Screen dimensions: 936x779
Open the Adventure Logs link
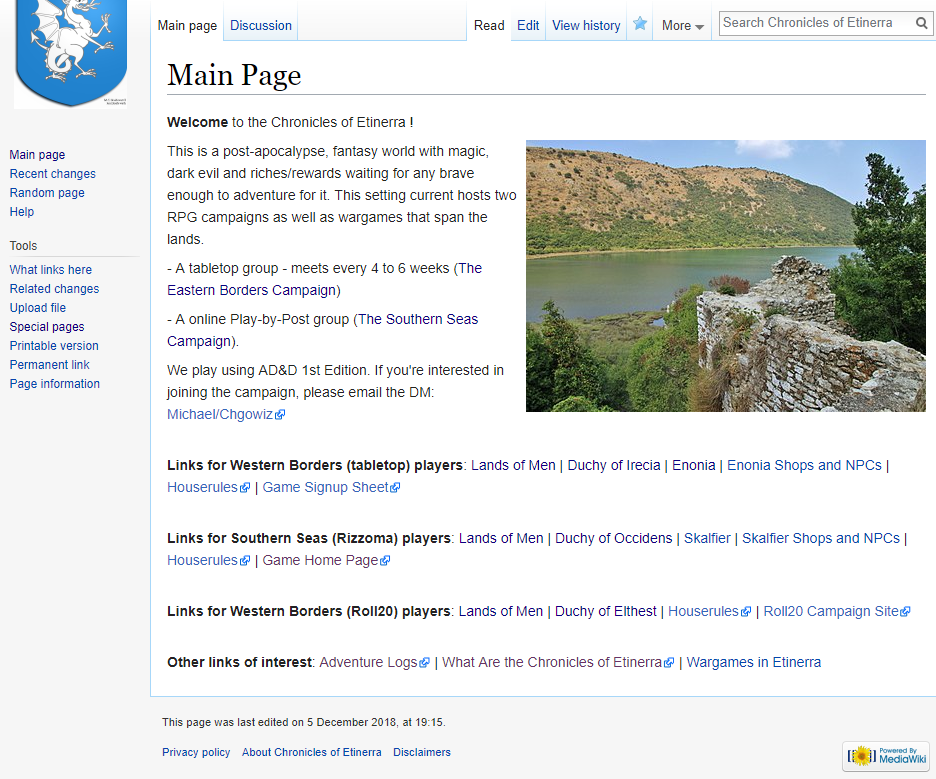pos(374,663)
